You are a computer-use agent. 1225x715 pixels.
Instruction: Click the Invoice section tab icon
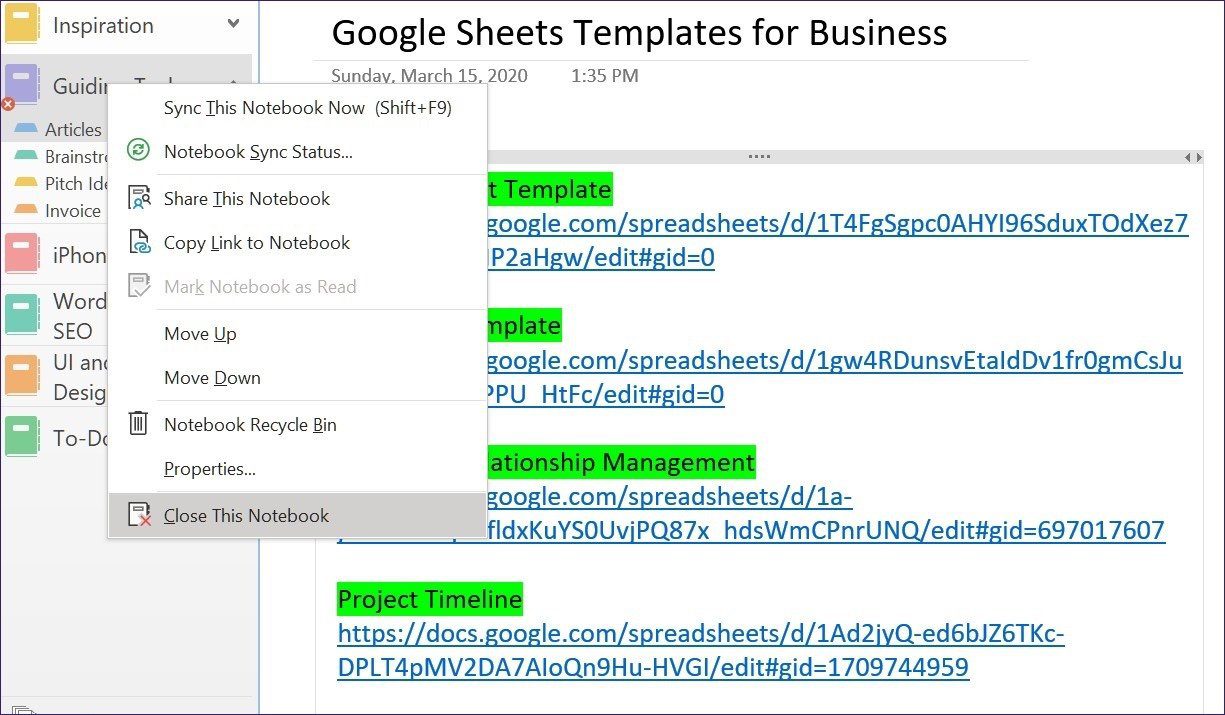pos(28,210)
